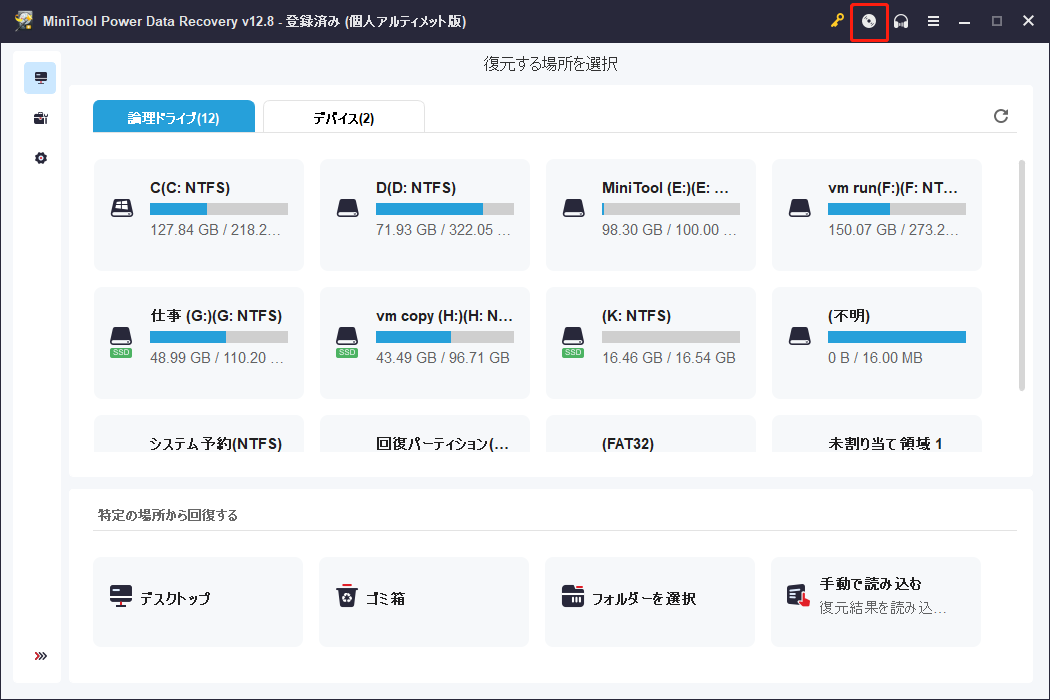Open Settings via the gear icon

coord(40,157)
